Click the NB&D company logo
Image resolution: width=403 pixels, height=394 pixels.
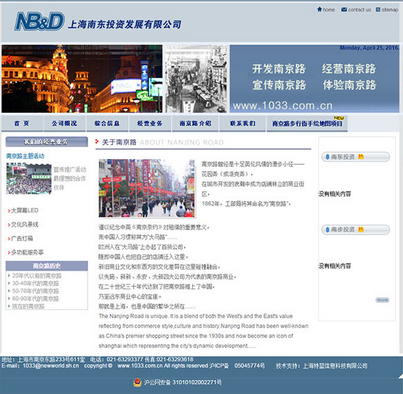coord(39,22)
